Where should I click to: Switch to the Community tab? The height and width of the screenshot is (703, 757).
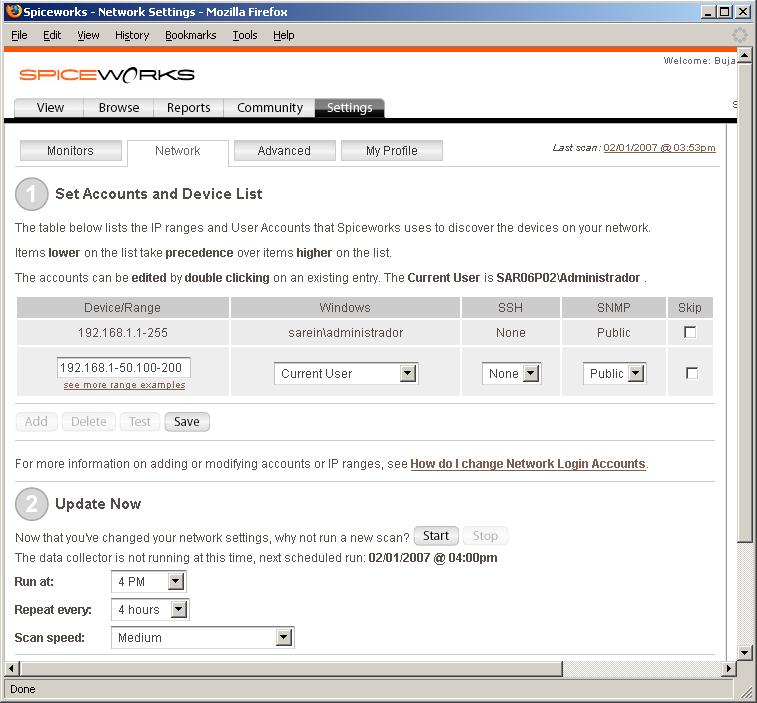coord(269,108)
